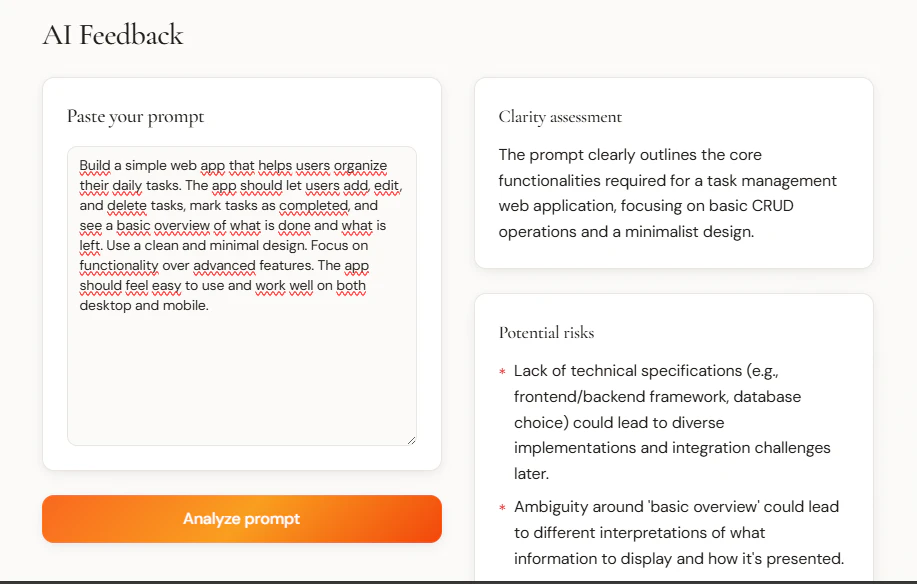Click the AI Feedback page heading

(x=112, y=35)
